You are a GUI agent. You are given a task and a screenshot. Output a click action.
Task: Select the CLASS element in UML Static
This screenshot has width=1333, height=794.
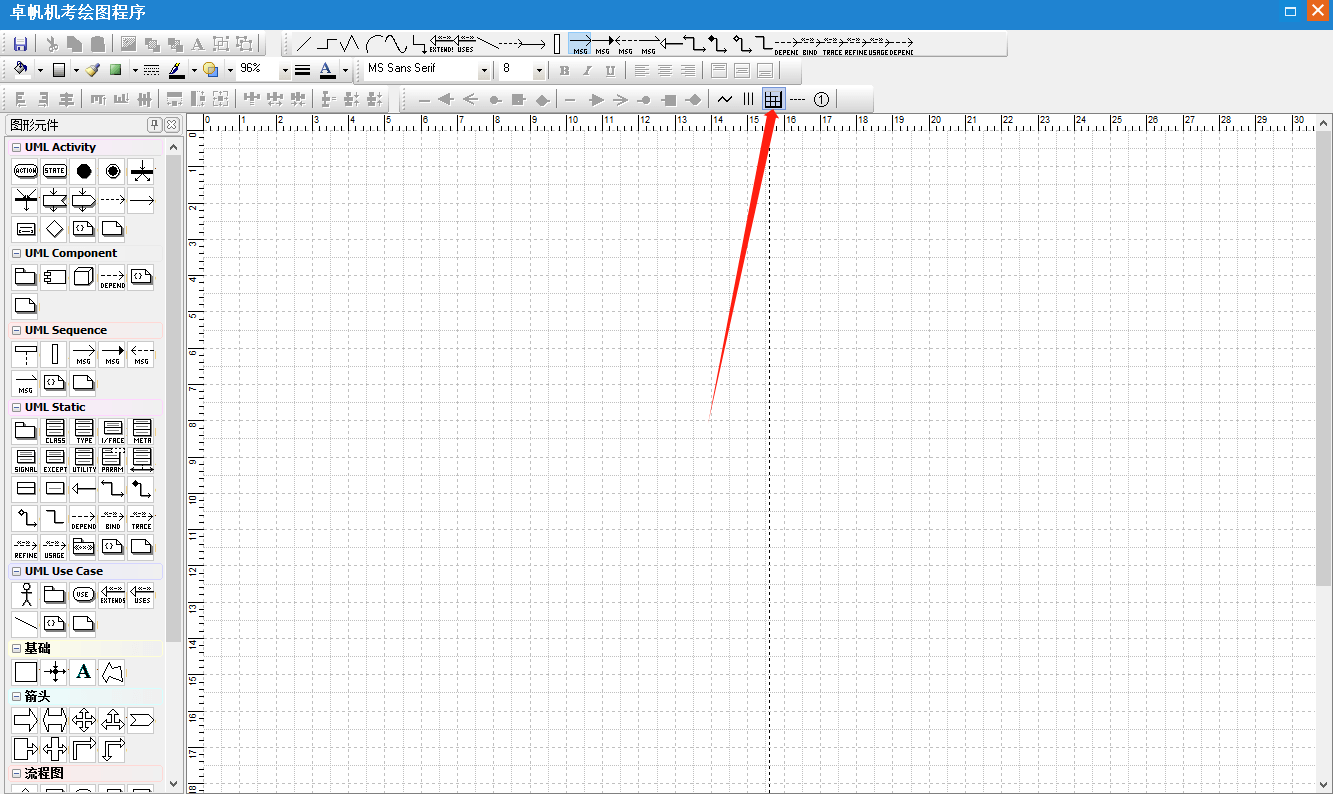pyautogui.click(x=55, y=432)
